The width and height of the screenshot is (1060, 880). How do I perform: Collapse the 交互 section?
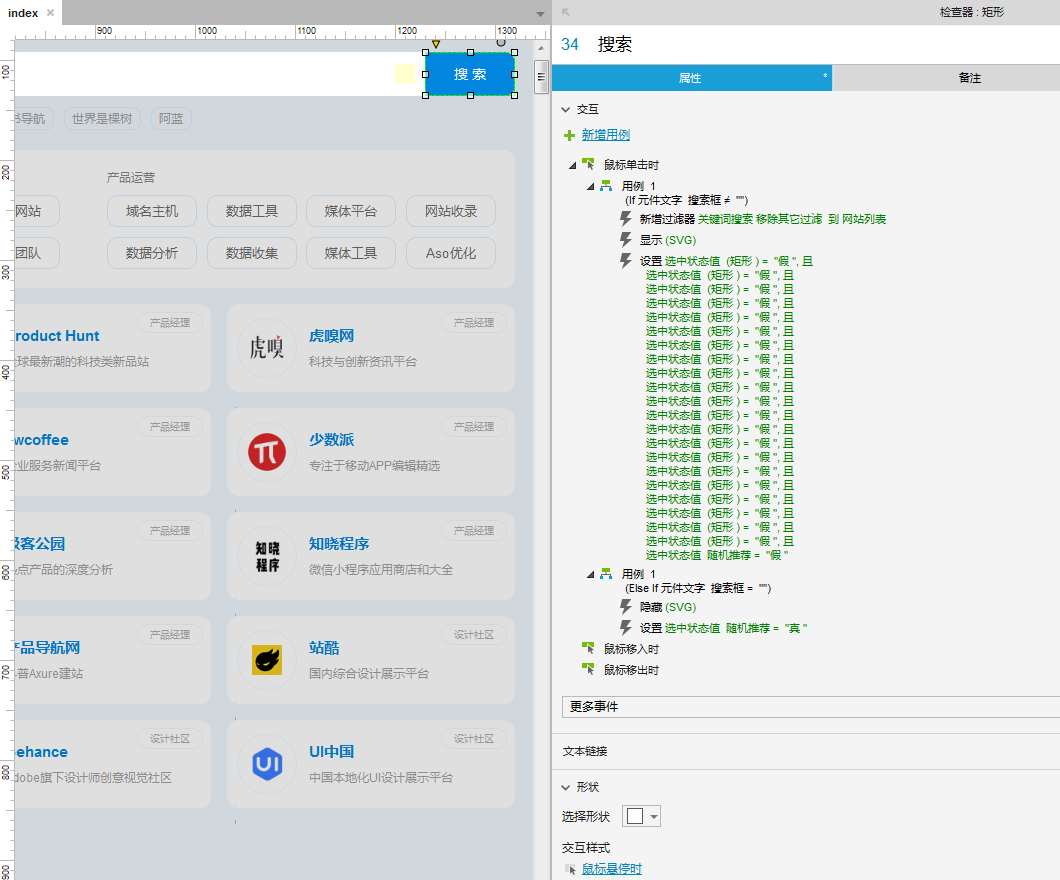click(566, 109)
